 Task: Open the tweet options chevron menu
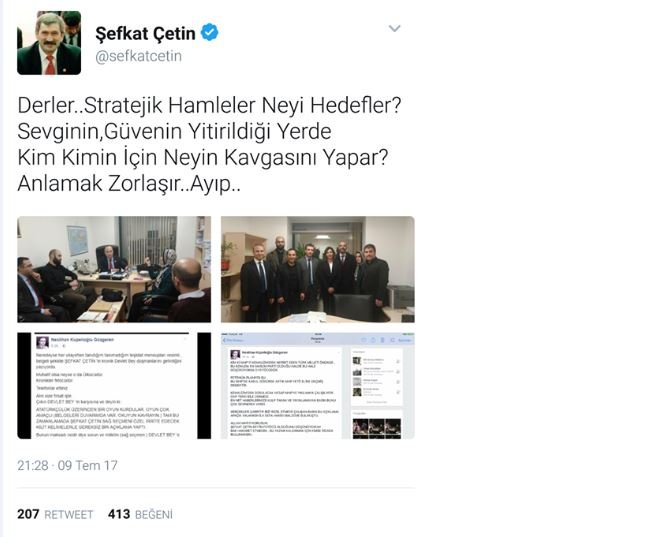coord(394,29)
